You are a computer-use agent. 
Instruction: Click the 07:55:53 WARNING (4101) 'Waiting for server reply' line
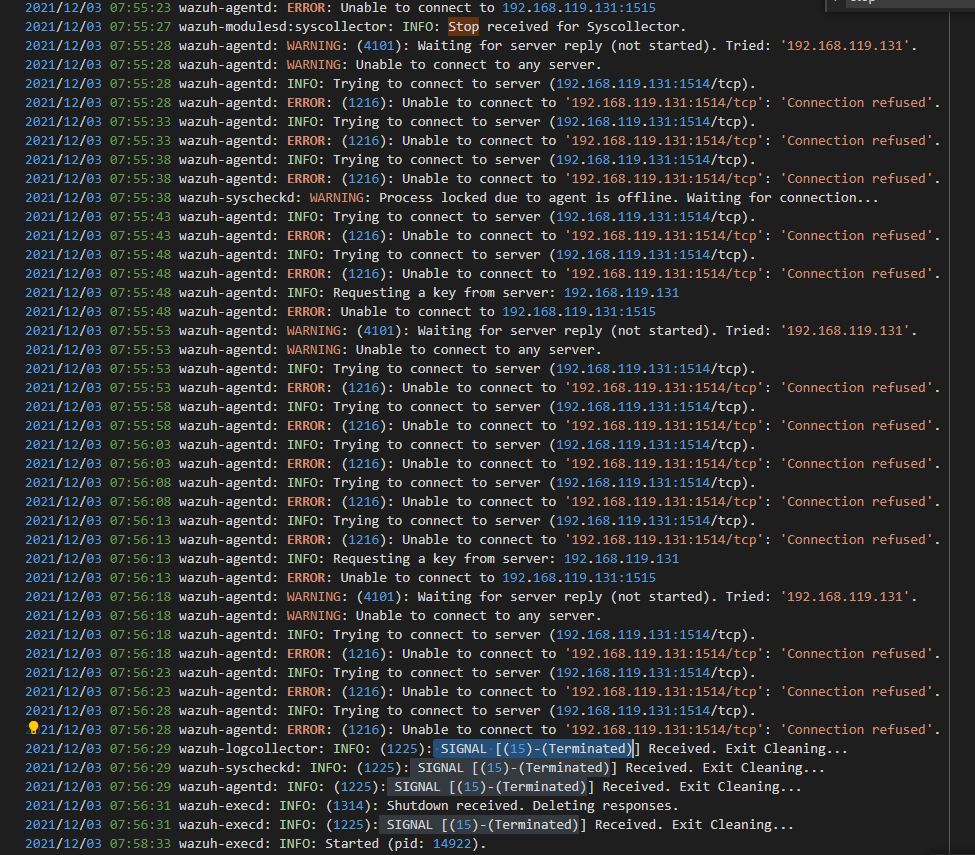point(471,331)
